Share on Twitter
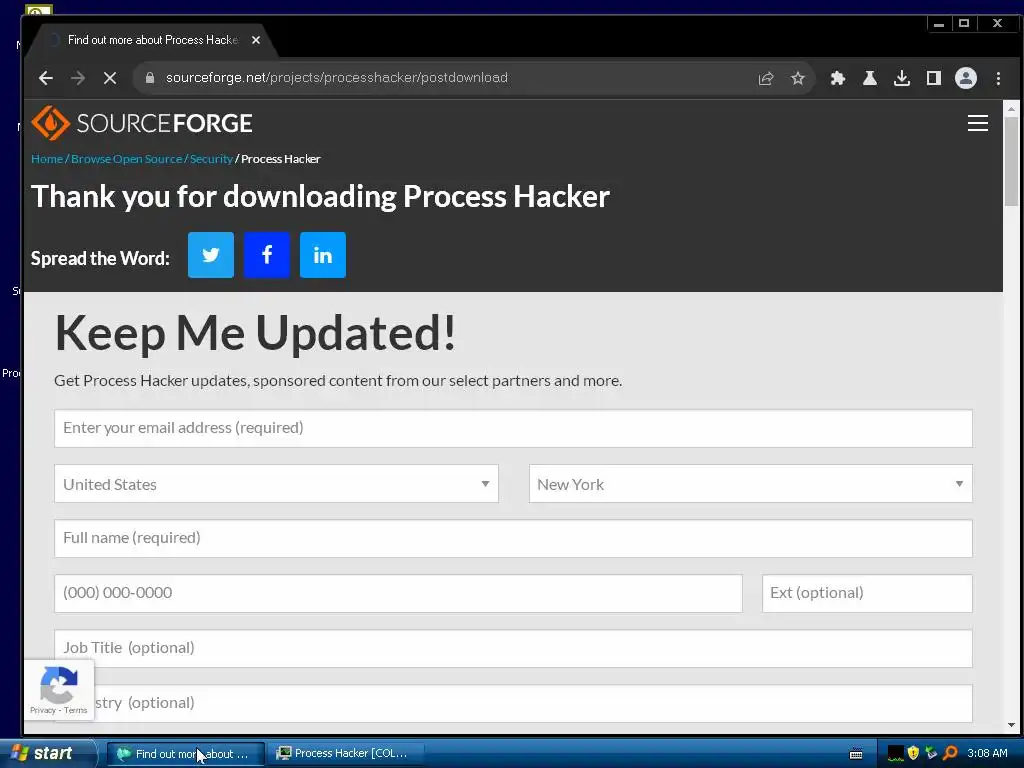Image resolution: width=1024 pixels, height=768 pixels. (x=210, y=255)
